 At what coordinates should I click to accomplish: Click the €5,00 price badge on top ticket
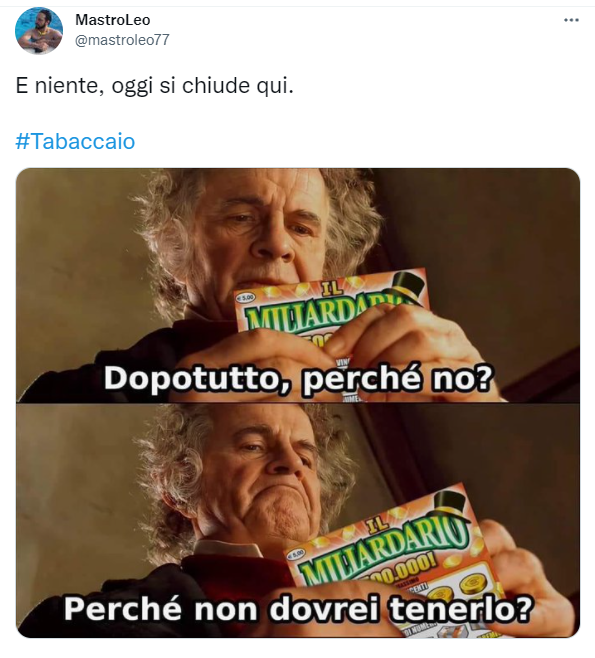coord(245,298)
